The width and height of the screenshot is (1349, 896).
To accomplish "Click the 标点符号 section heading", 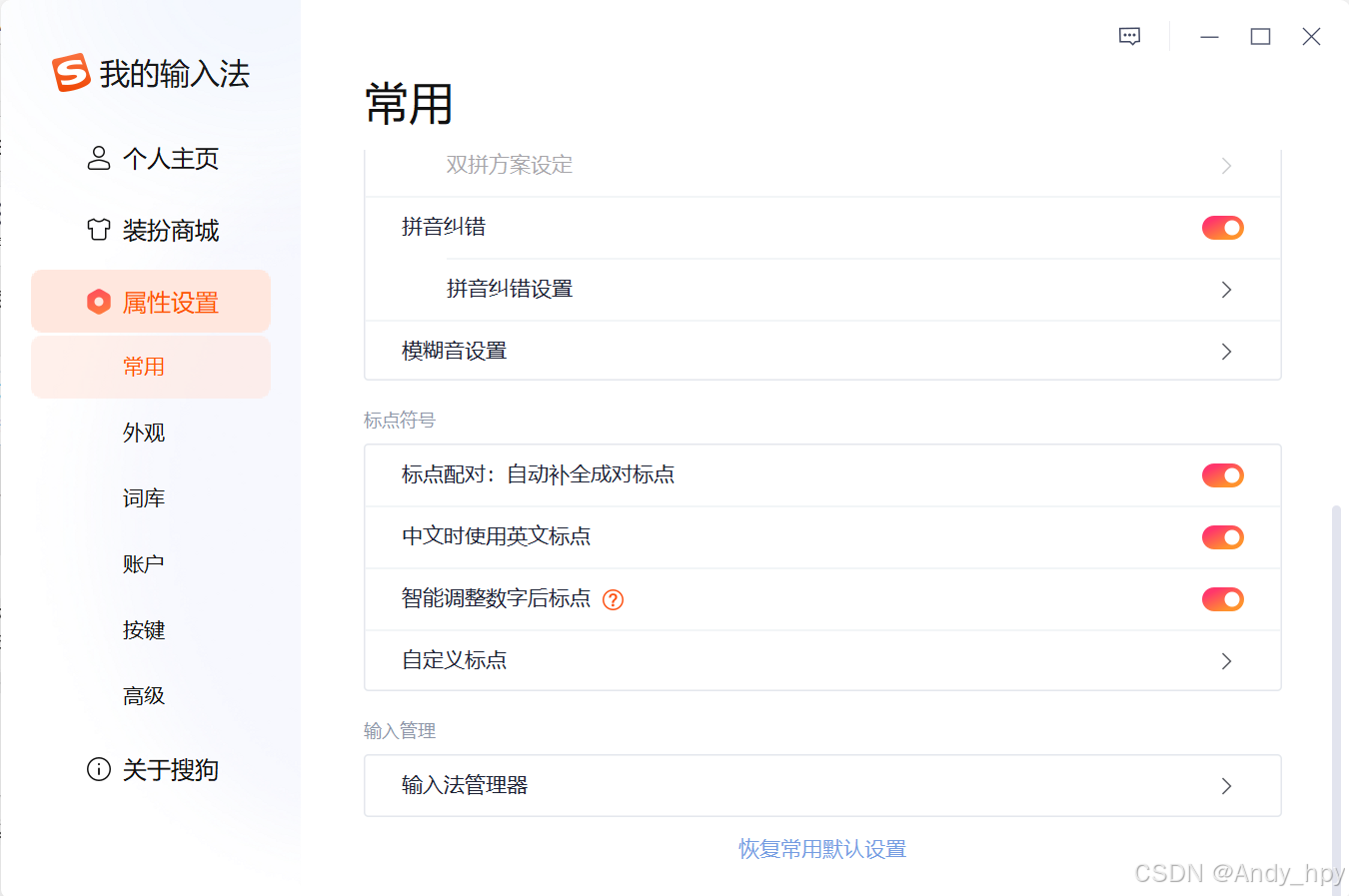I will (x=400, y=421).
